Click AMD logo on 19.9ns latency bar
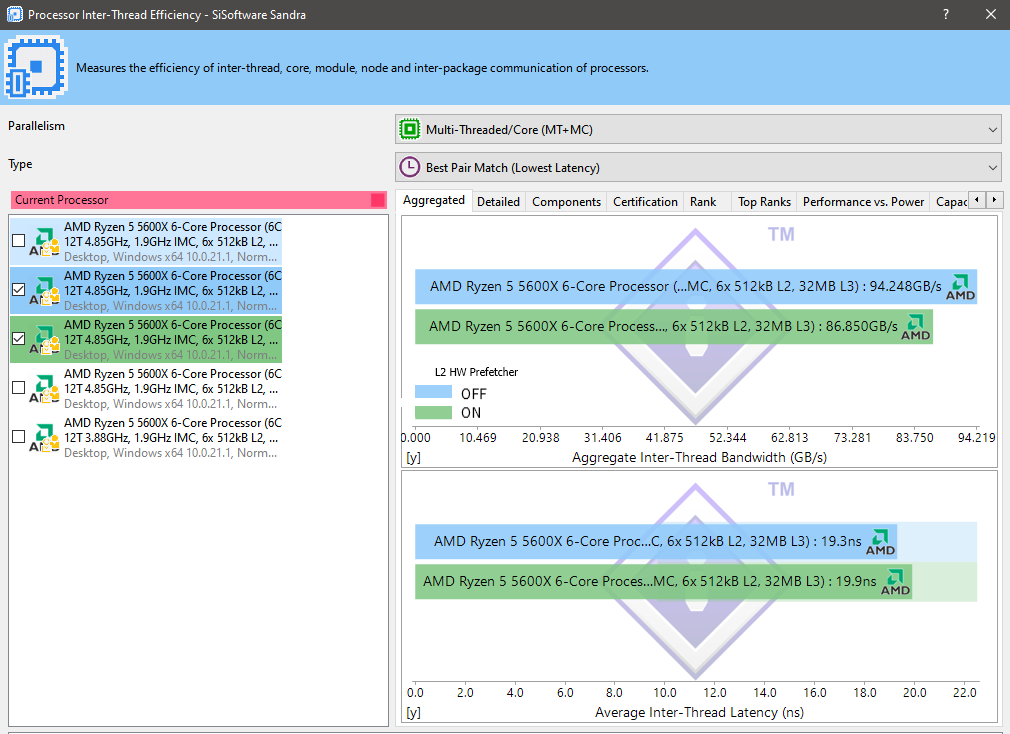 (x=895, y=582)
